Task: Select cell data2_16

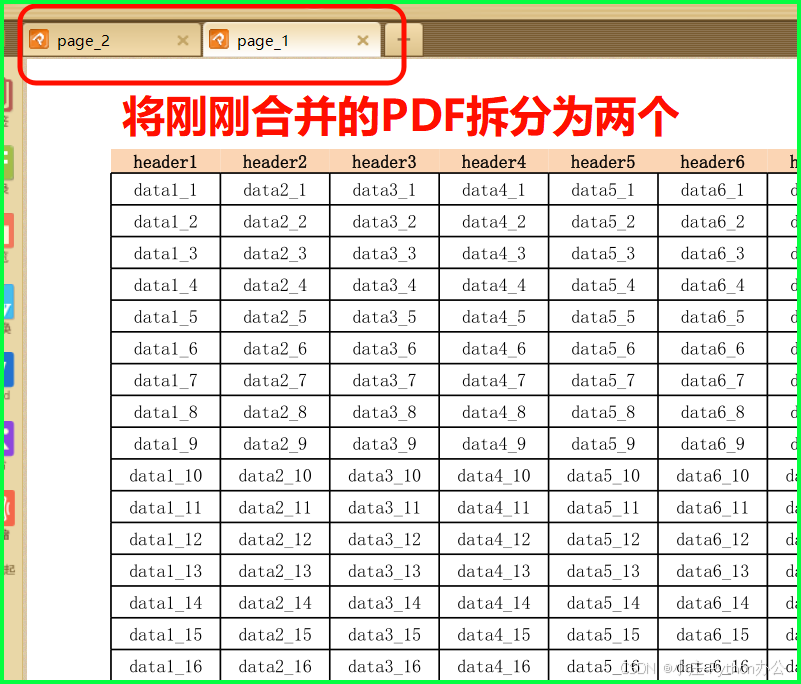Action: (275, 666)
